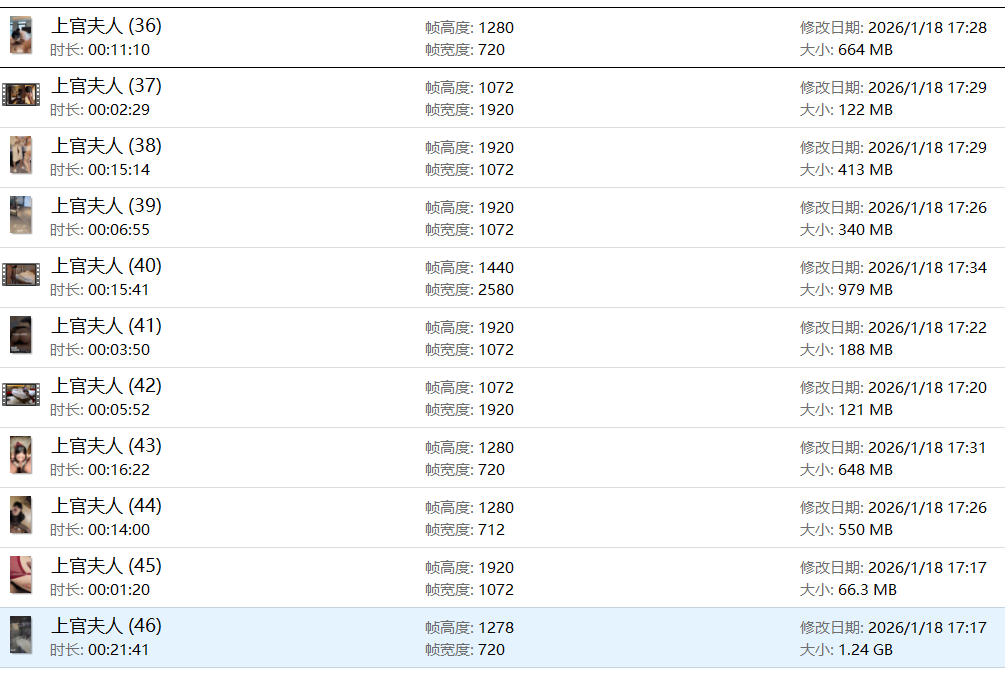Click the file name 上官夫人 (38)
The image size is (1005, 673).
point(106,146)
